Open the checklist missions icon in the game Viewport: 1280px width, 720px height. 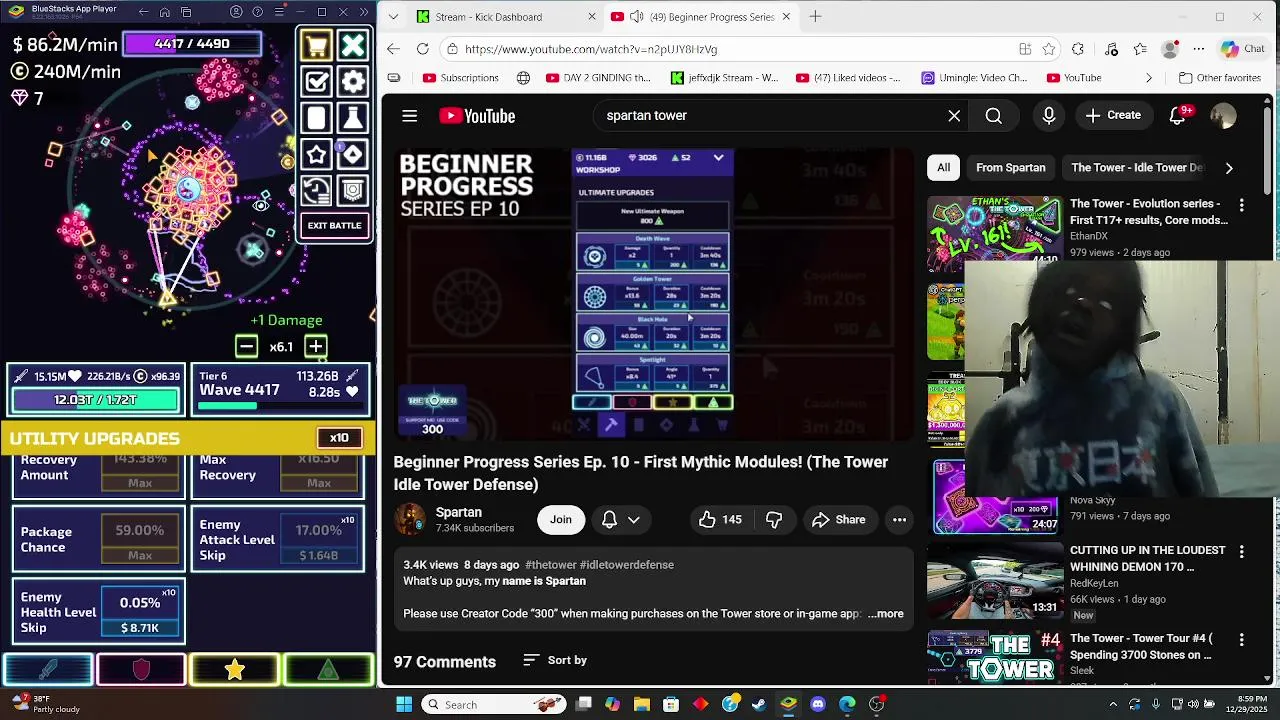coord(316,82)
